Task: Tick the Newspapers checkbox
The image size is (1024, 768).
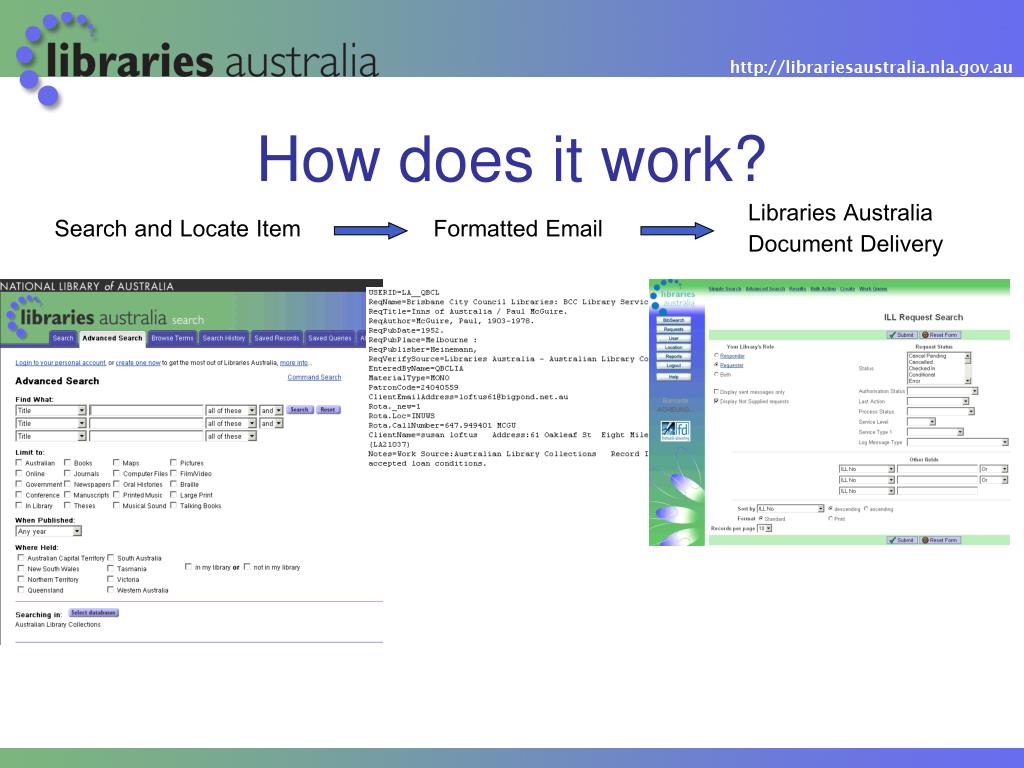Action: click(x=67, y=484)
